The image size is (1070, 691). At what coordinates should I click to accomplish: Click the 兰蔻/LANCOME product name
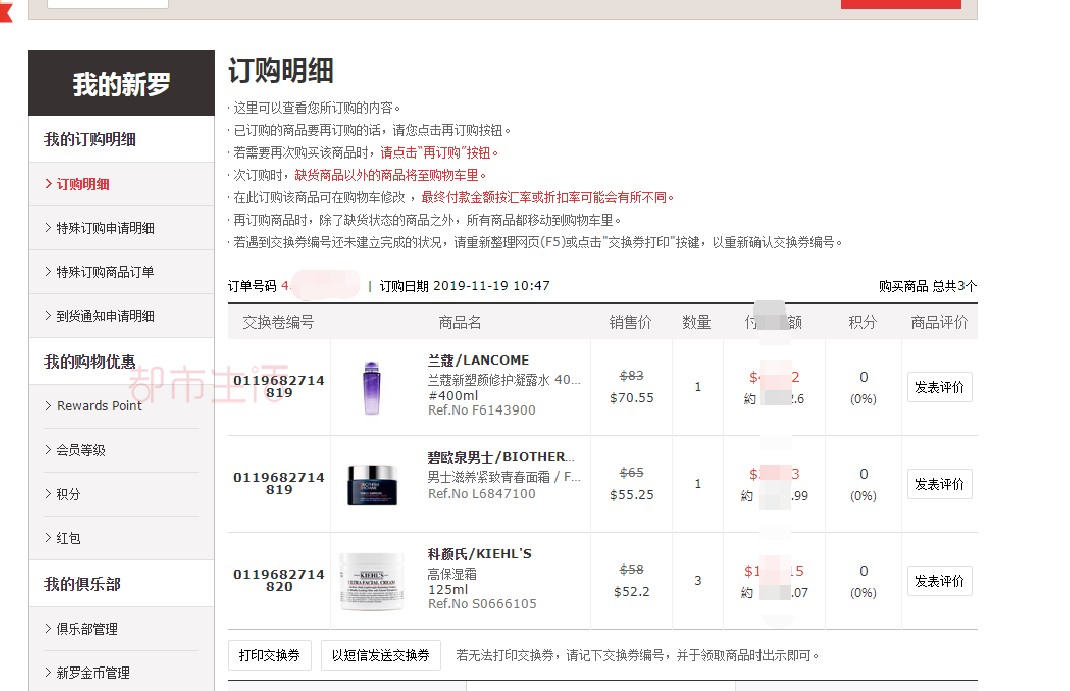[x=478, y=360]
